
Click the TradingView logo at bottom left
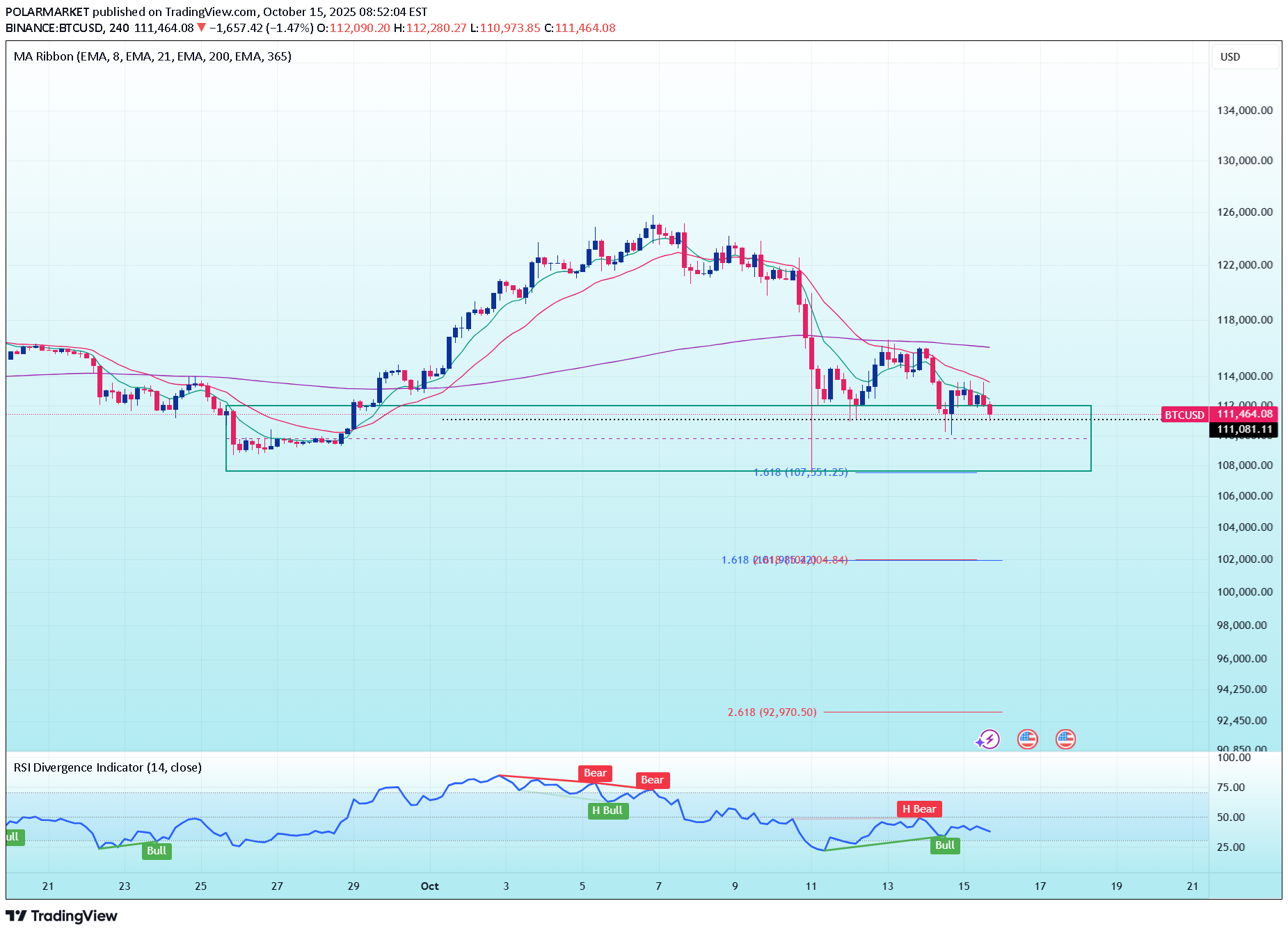pyautogui.click(x=61, y=916)
